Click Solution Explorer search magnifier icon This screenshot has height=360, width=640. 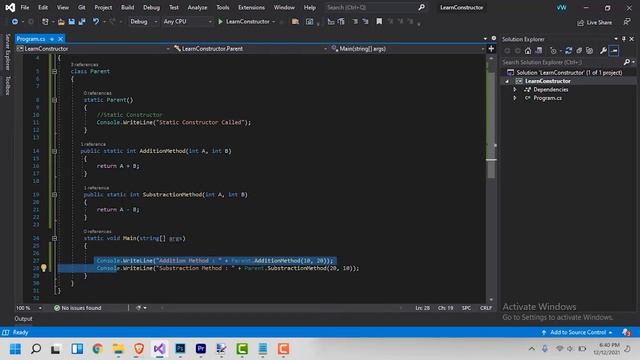[627, 62]
